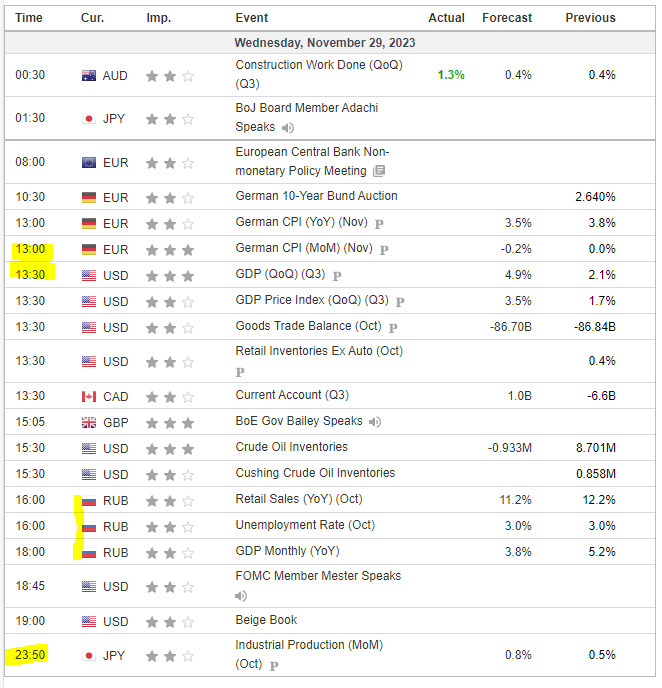Viewport: 662px width, 688px height.
Task: Click the UK flag icon beside GBP
Action: pyautogui.click(x=89, y=422)
